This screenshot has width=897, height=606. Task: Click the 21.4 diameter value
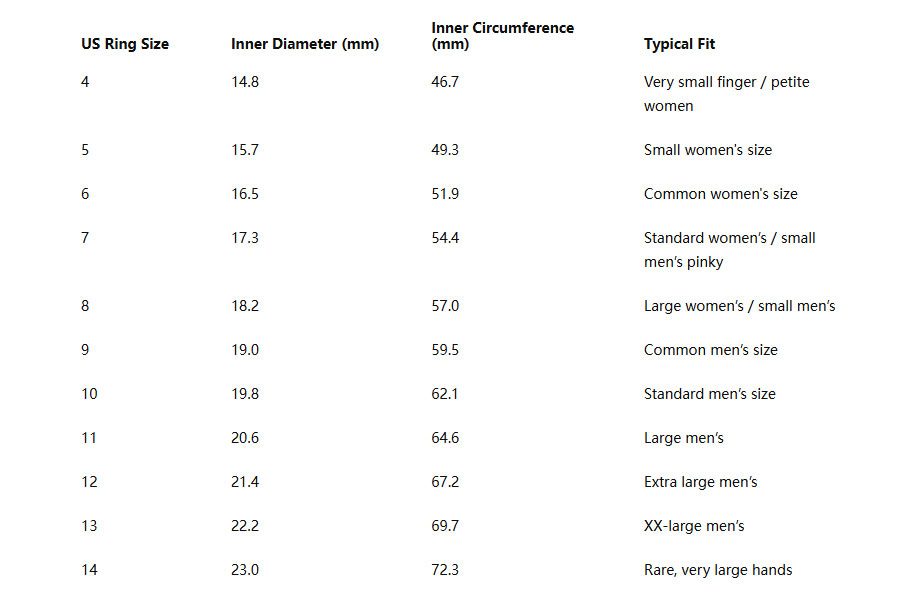pos(245,482)
